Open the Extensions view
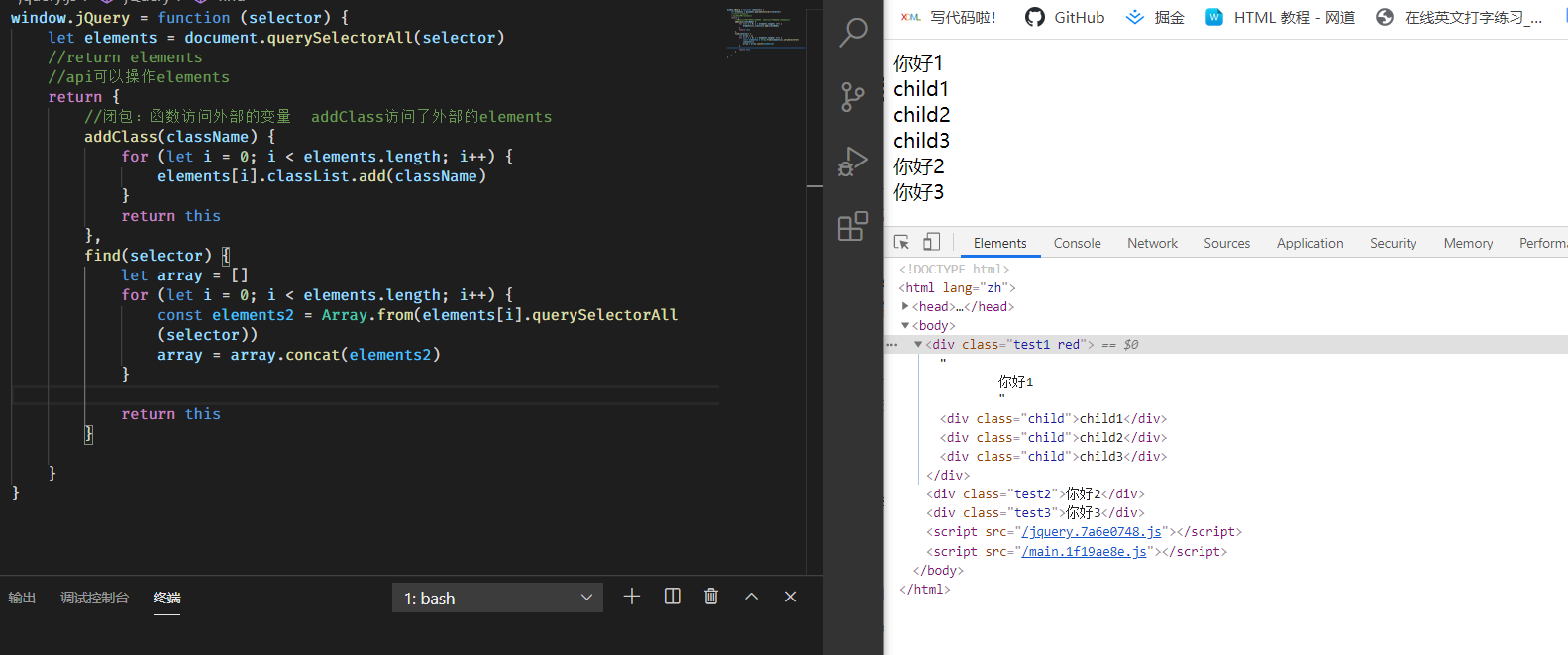The width and height of the screenshot is (1568, 655). point(853,226)
